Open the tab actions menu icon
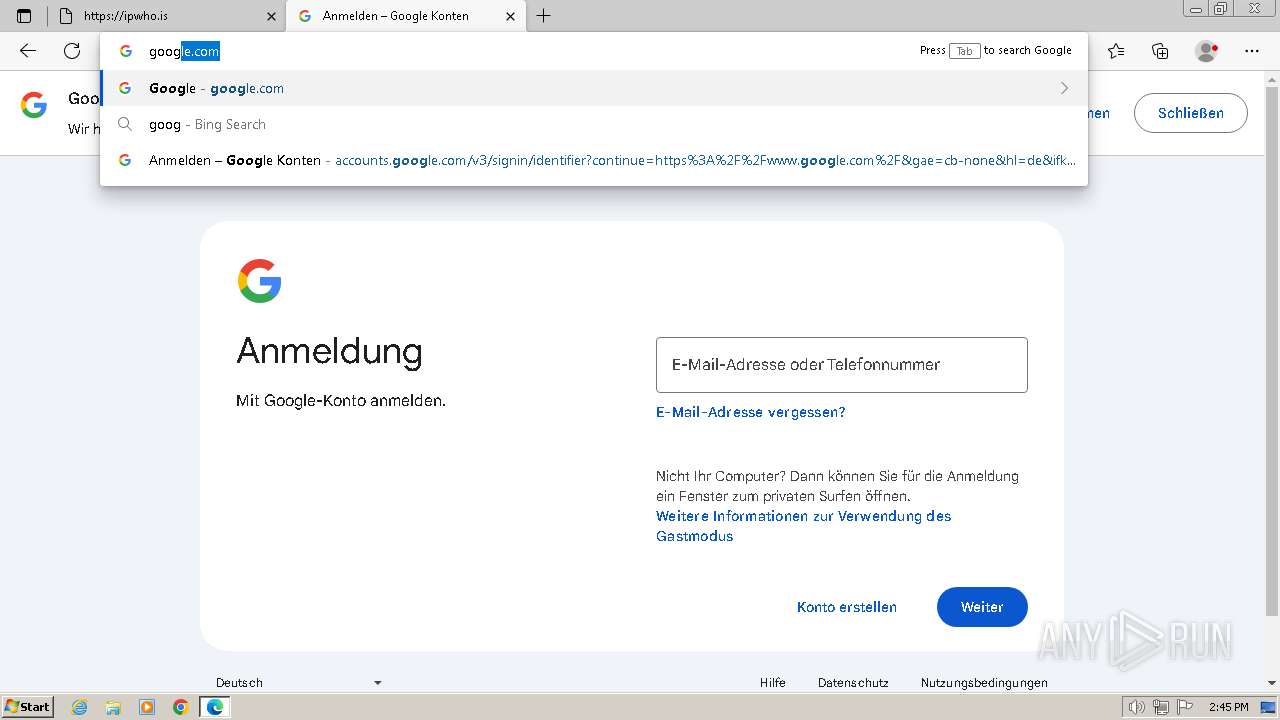 [24, 16]
